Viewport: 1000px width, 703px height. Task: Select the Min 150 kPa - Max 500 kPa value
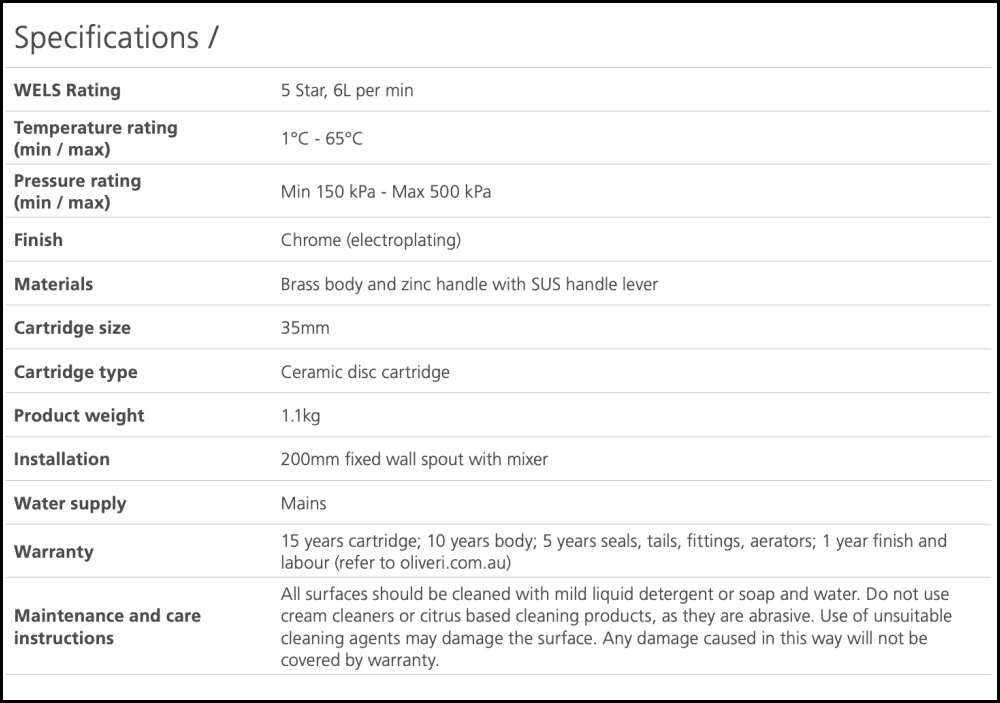386,192
